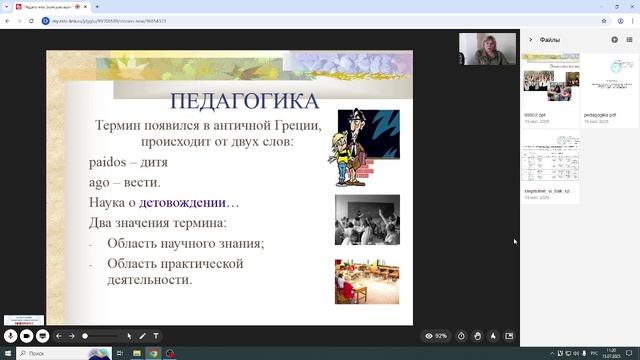Click the Chrome taskbar icon
This screenshot has width=640, height=360.
[x=153, y=353]
